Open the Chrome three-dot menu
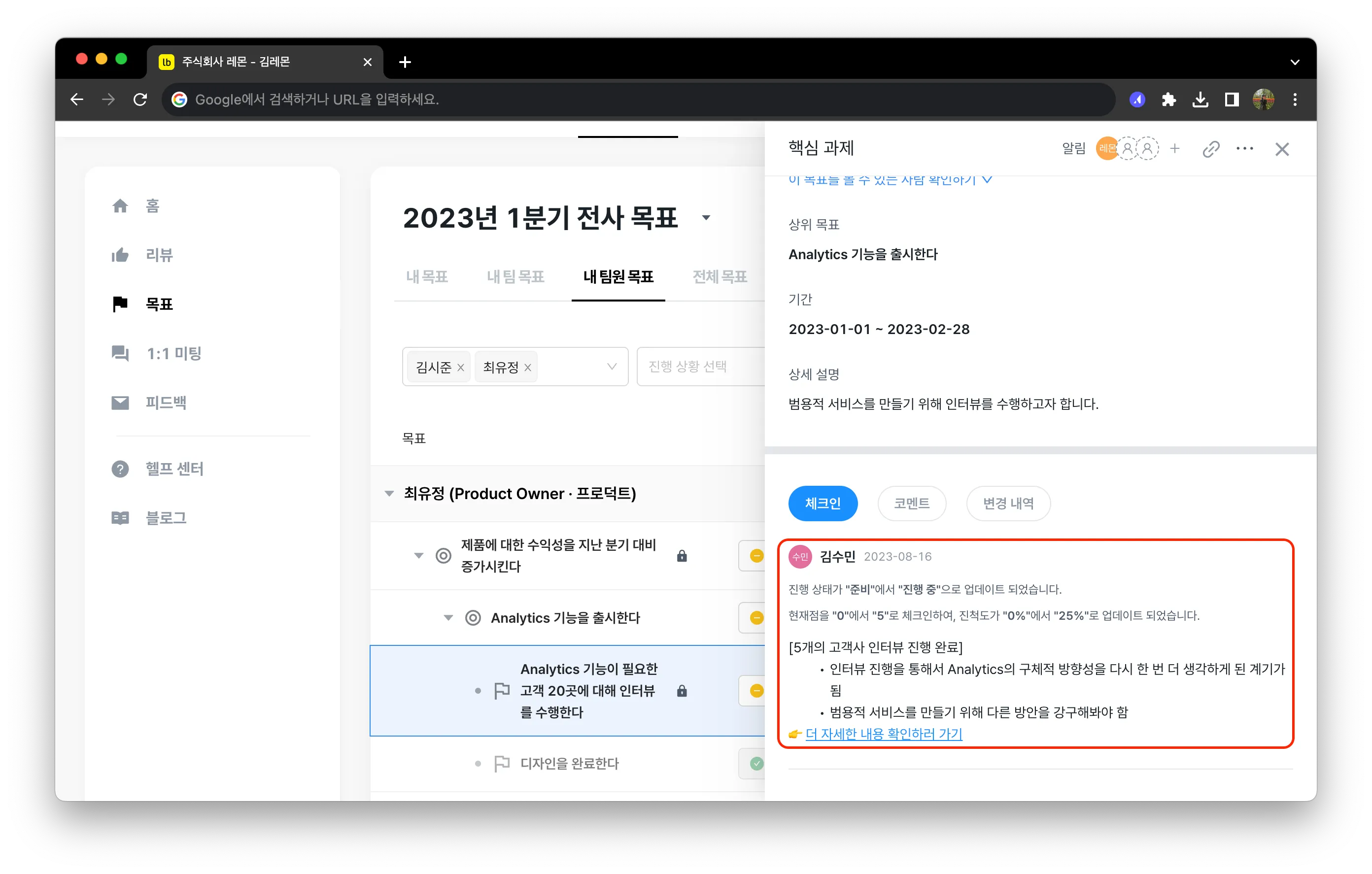Viewport: 1372px width, 874px height. [x=1295, y=100]
